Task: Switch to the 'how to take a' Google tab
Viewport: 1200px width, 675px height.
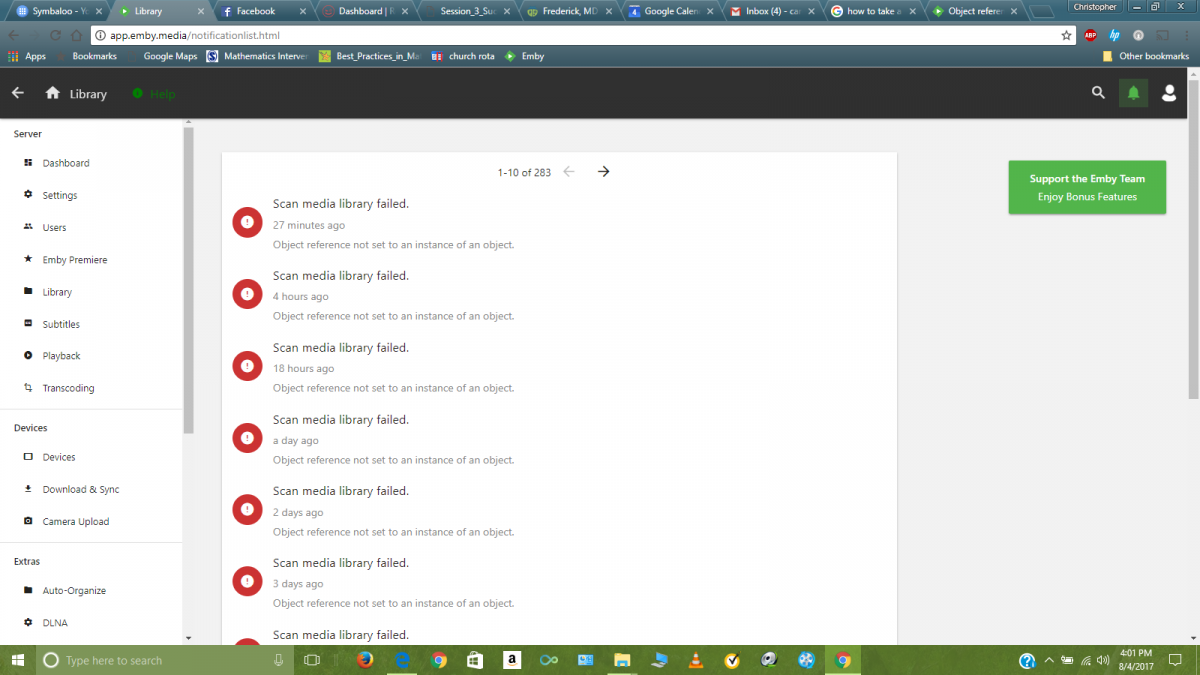Action: [871, 11]
